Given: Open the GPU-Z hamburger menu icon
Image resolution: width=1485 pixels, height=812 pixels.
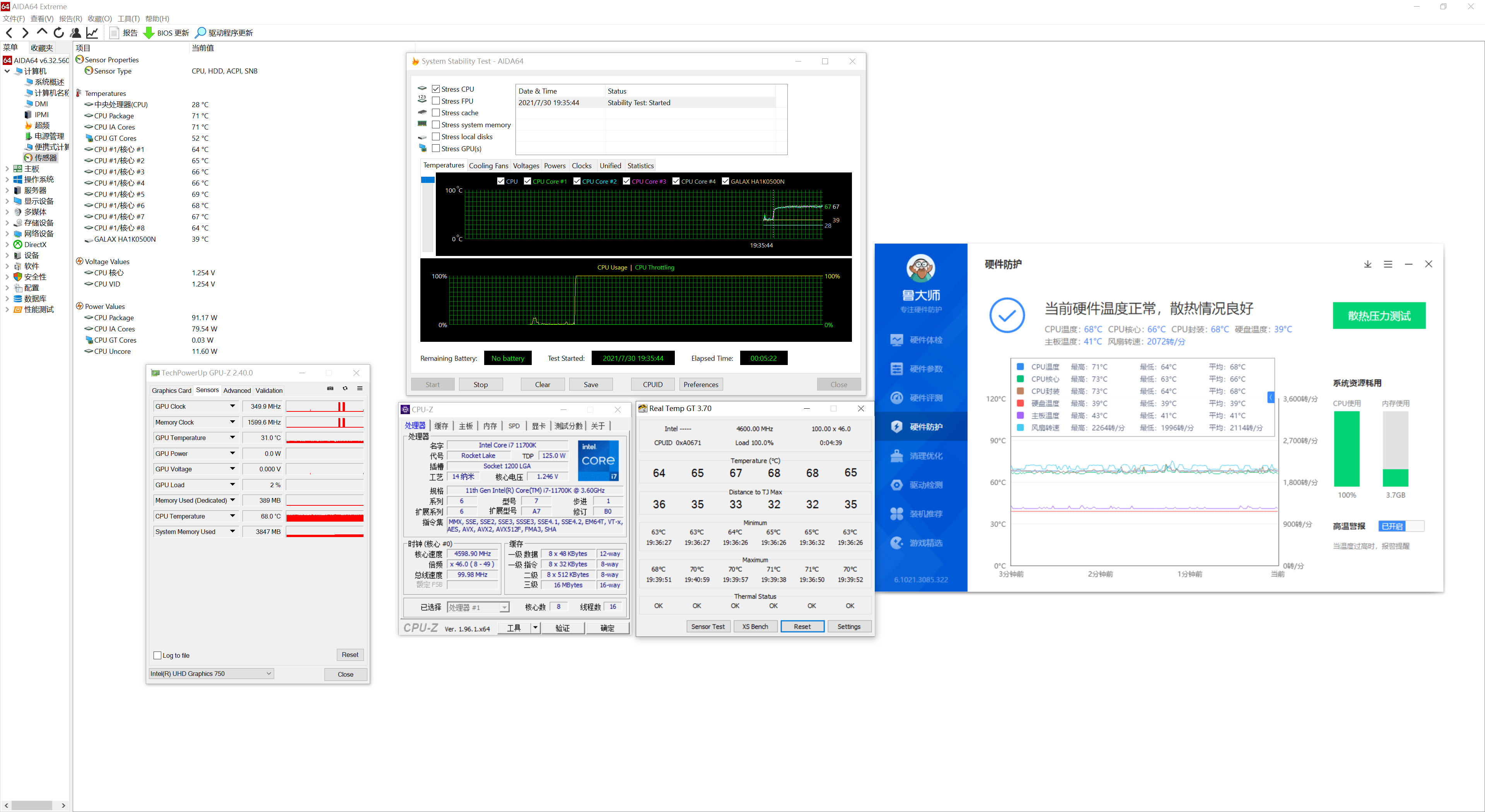Looking at the screenshot, I should (x=360, y=389).
